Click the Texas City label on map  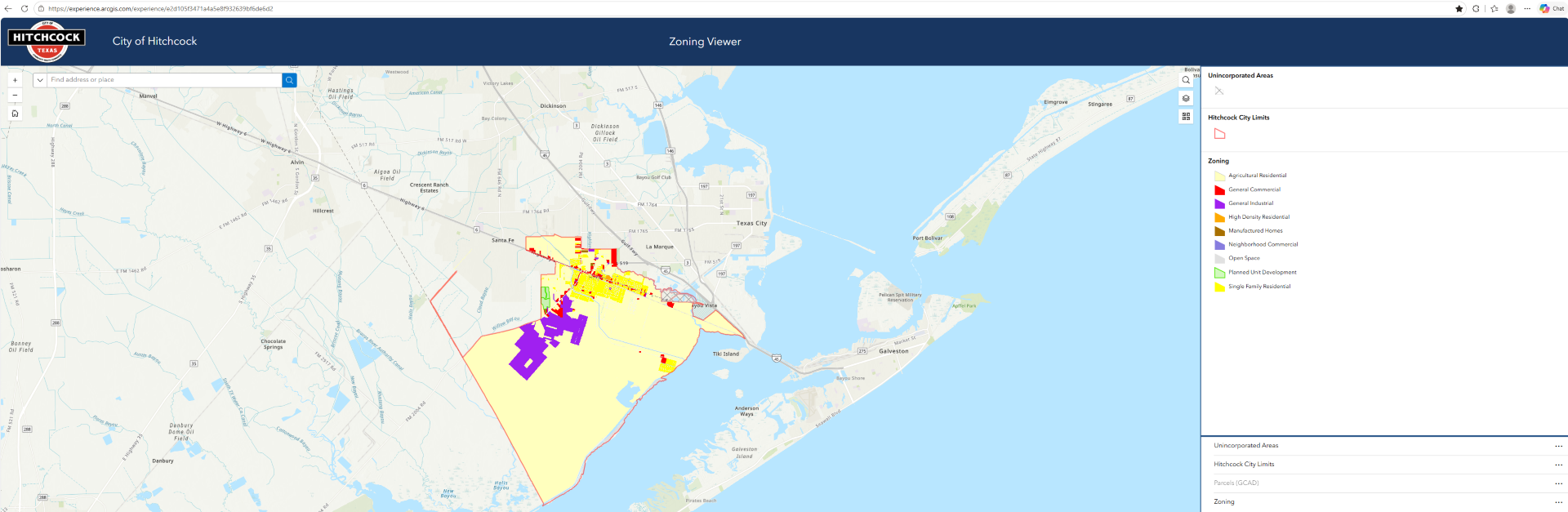click(751, 223)
